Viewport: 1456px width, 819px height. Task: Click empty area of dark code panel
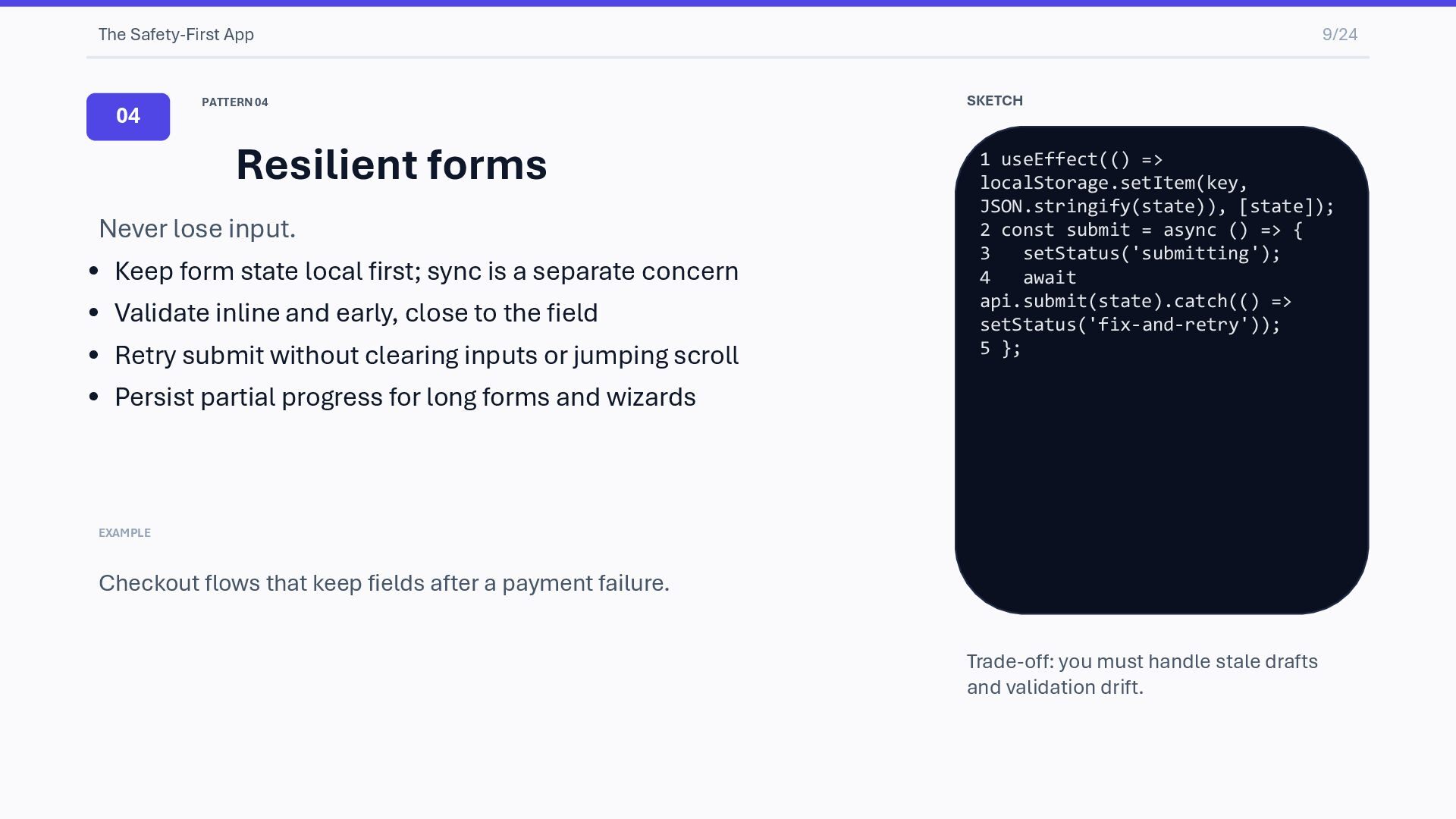coord(1160,485)
